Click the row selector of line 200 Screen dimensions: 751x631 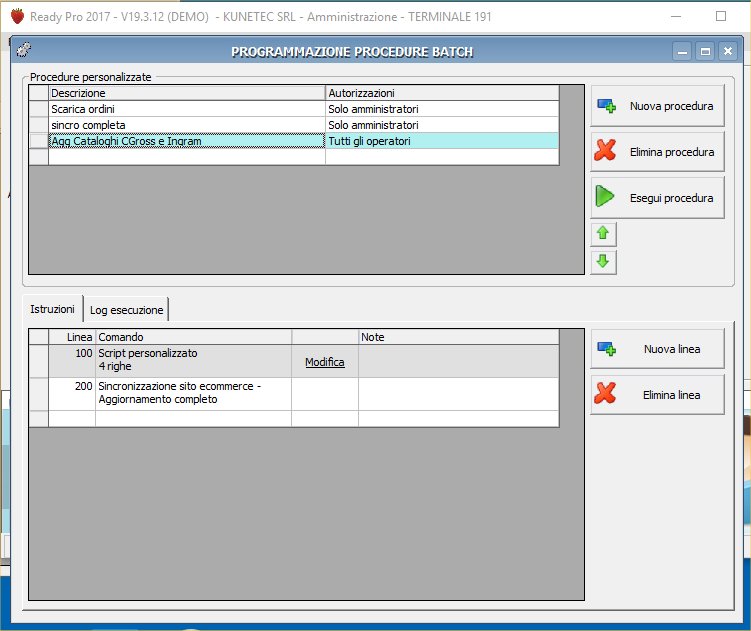pos(39,394)
